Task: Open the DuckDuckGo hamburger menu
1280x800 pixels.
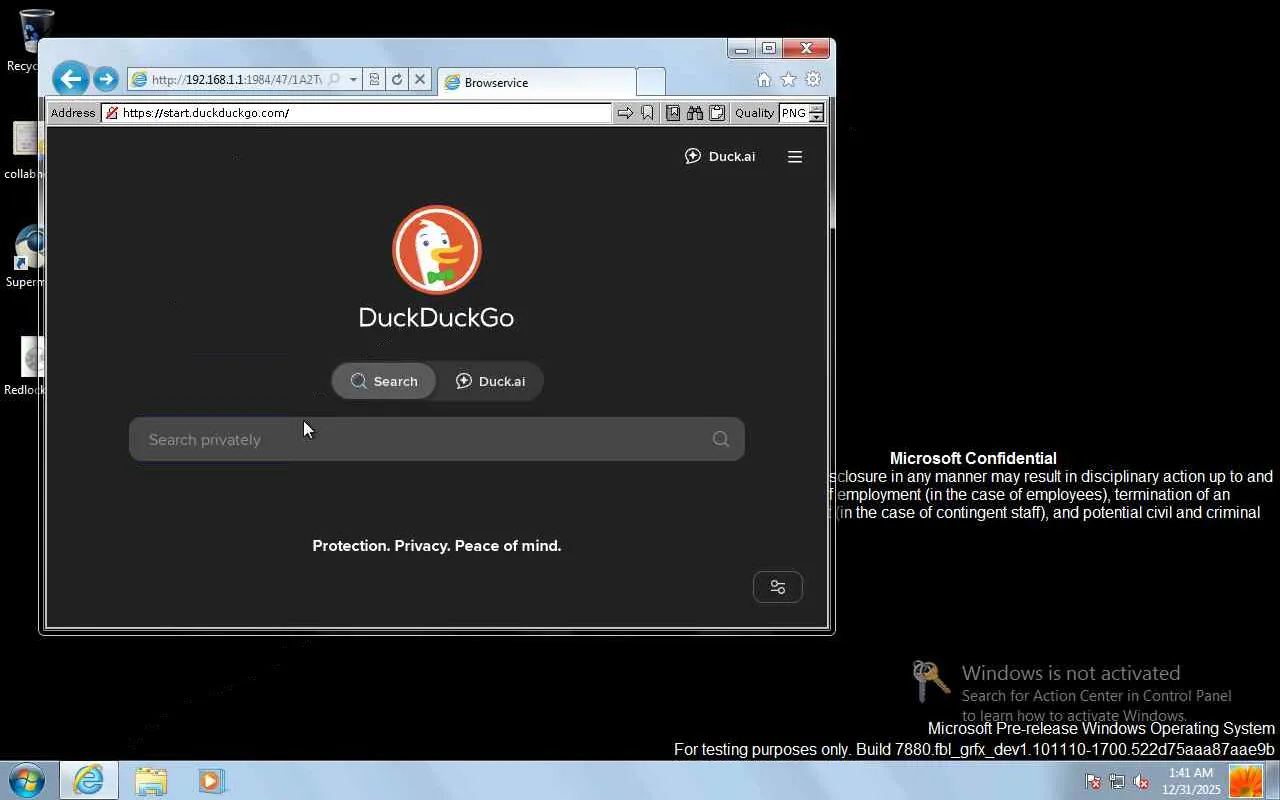Action: coord(795,156)
